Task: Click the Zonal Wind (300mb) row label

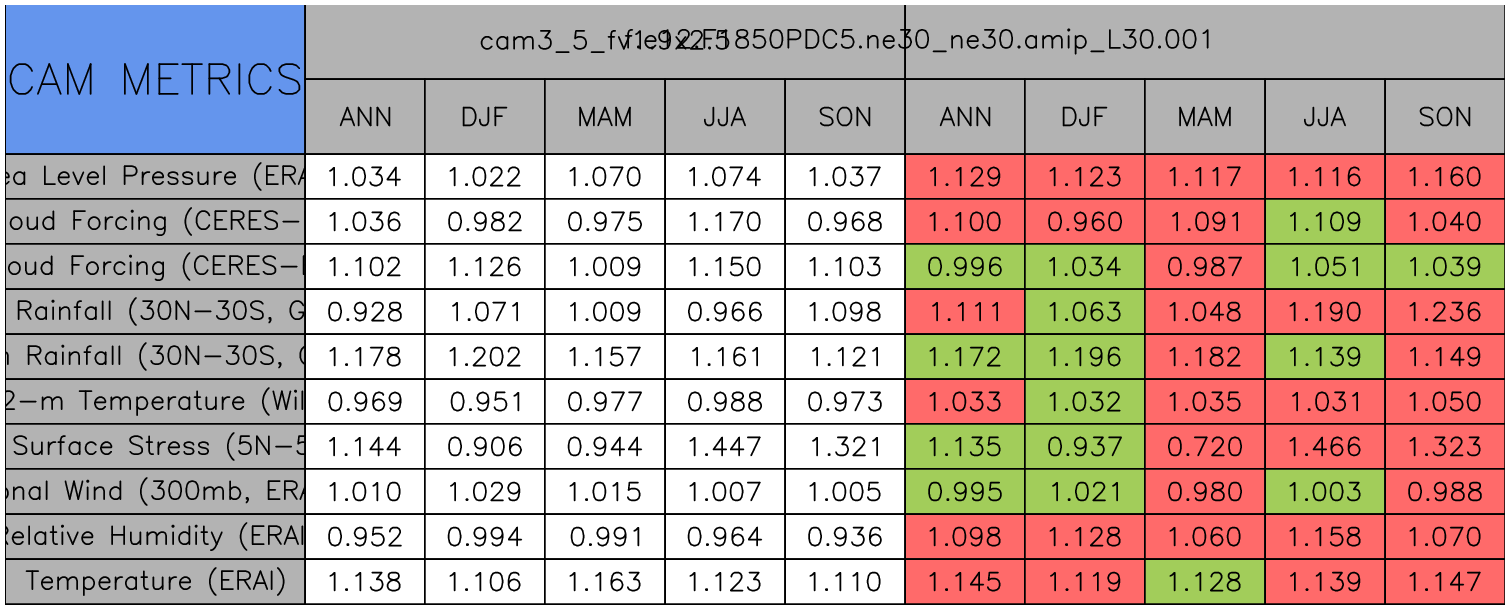Action: pos(155,492)
